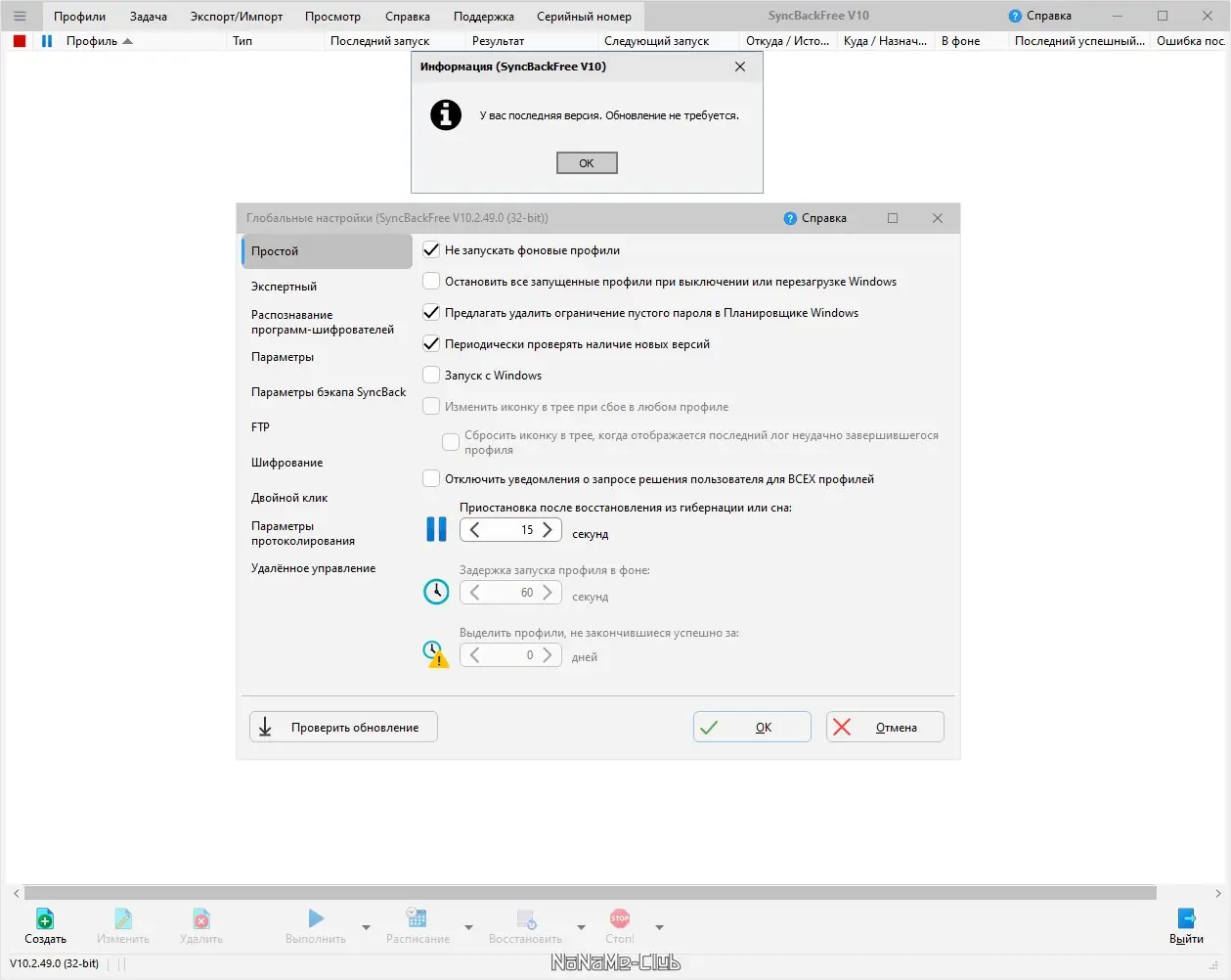Open the Серийный номер menu

pos(584,17)
